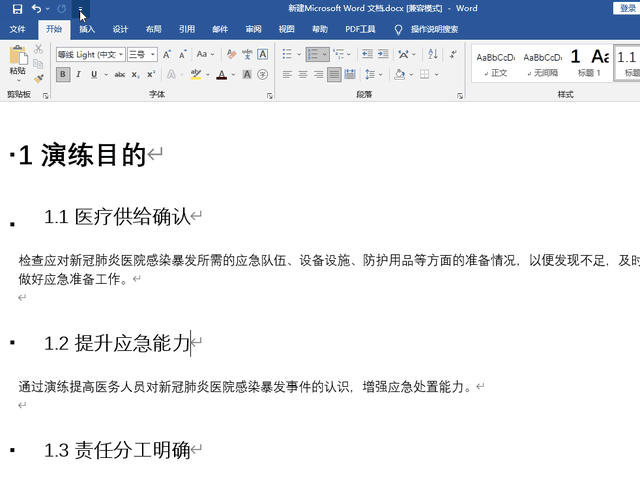The image size is (640, 484).
Task: Open the Font dialog launcher
Action: tap(270, 95)
